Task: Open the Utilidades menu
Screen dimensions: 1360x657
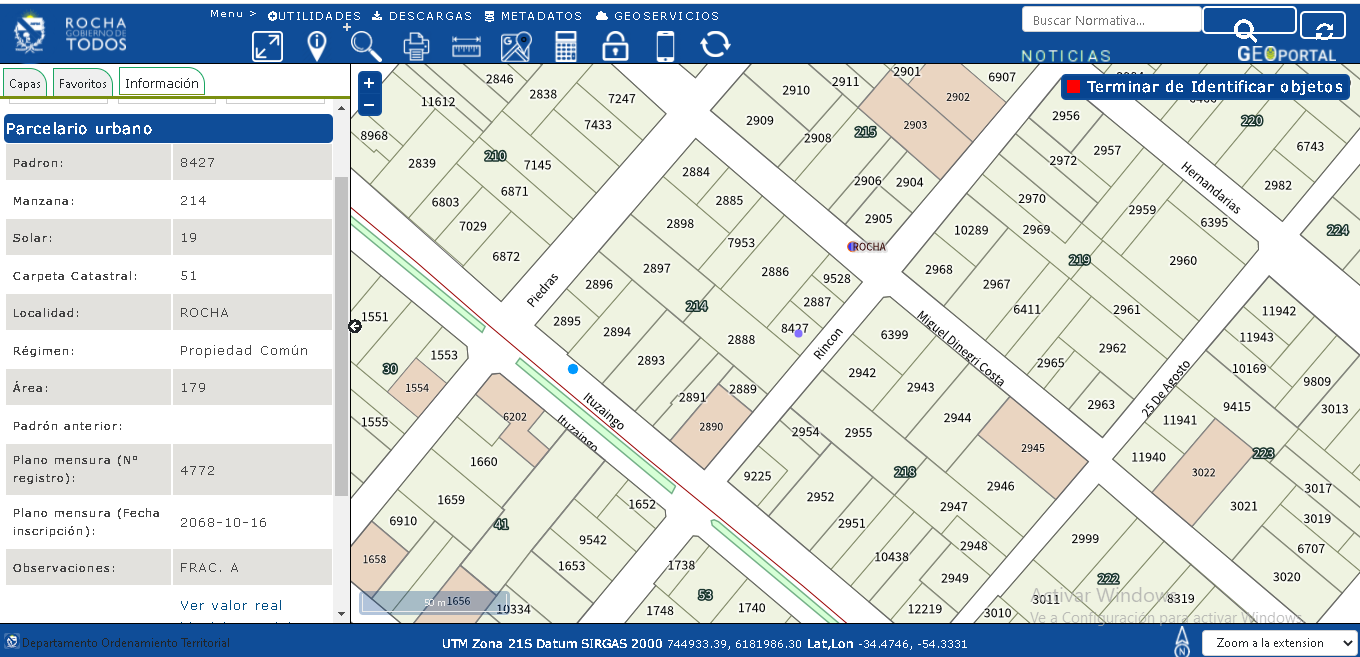Action: (x=315, y=16)
